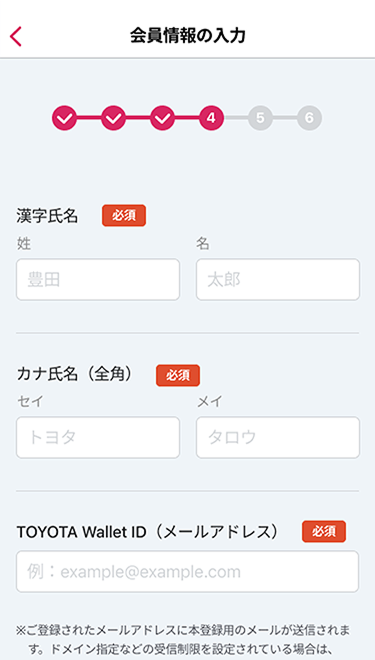Click the TOYOTA Wallet ID（メールアドレス） label
This screenshot has height=660, width=375.
pyautogui.click(x=148, y=532)
